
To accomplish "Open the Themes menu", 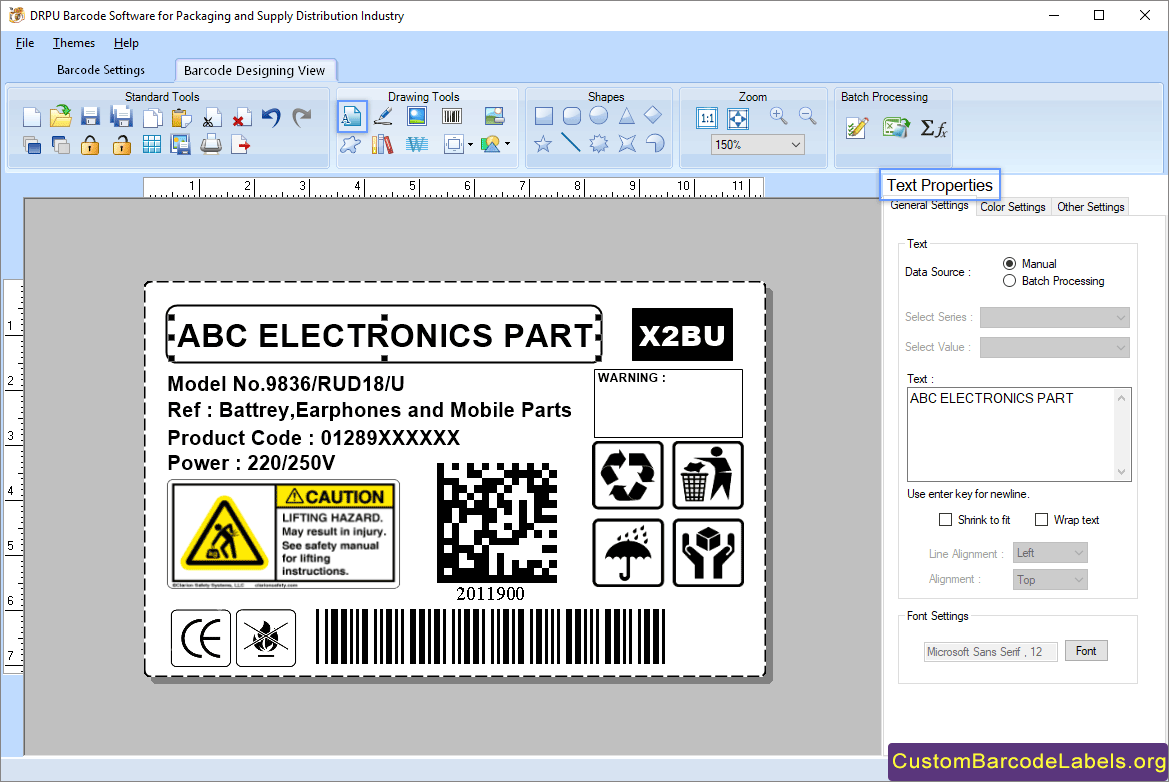I will [x=74, y=43].
